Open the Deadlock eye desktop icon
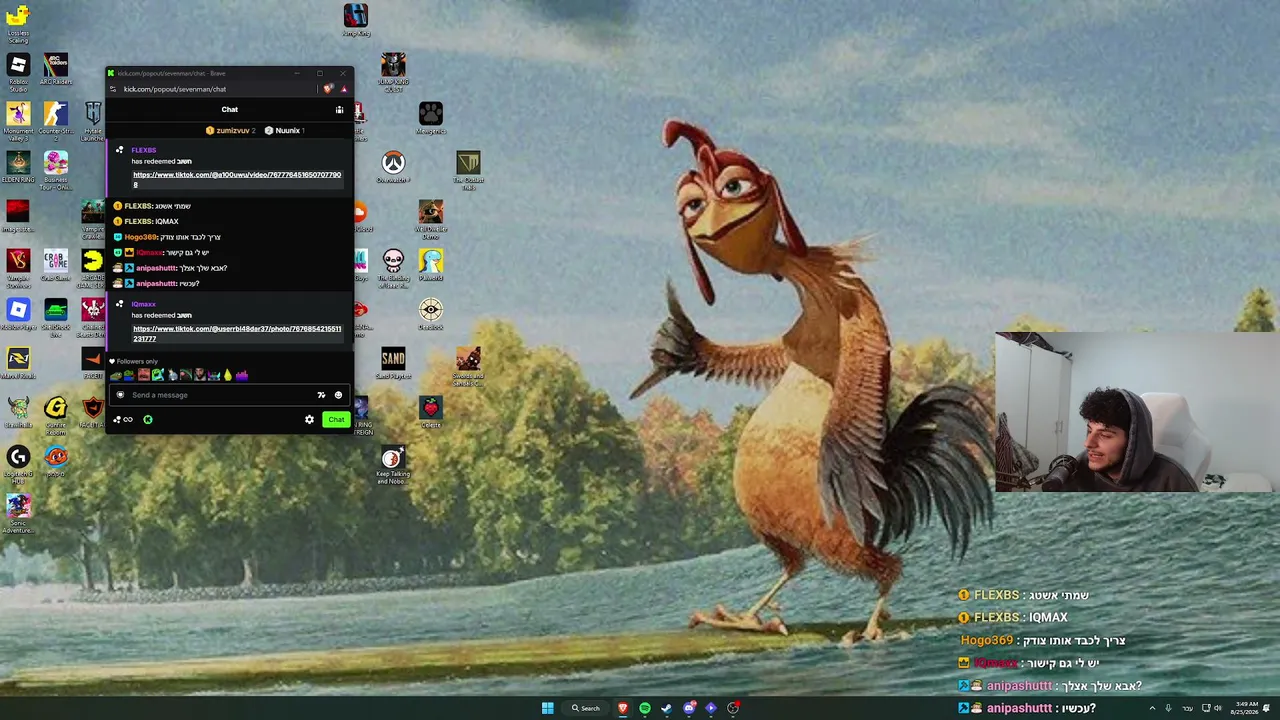This screenshot has width=1280, height=720. tap(431, 314)
